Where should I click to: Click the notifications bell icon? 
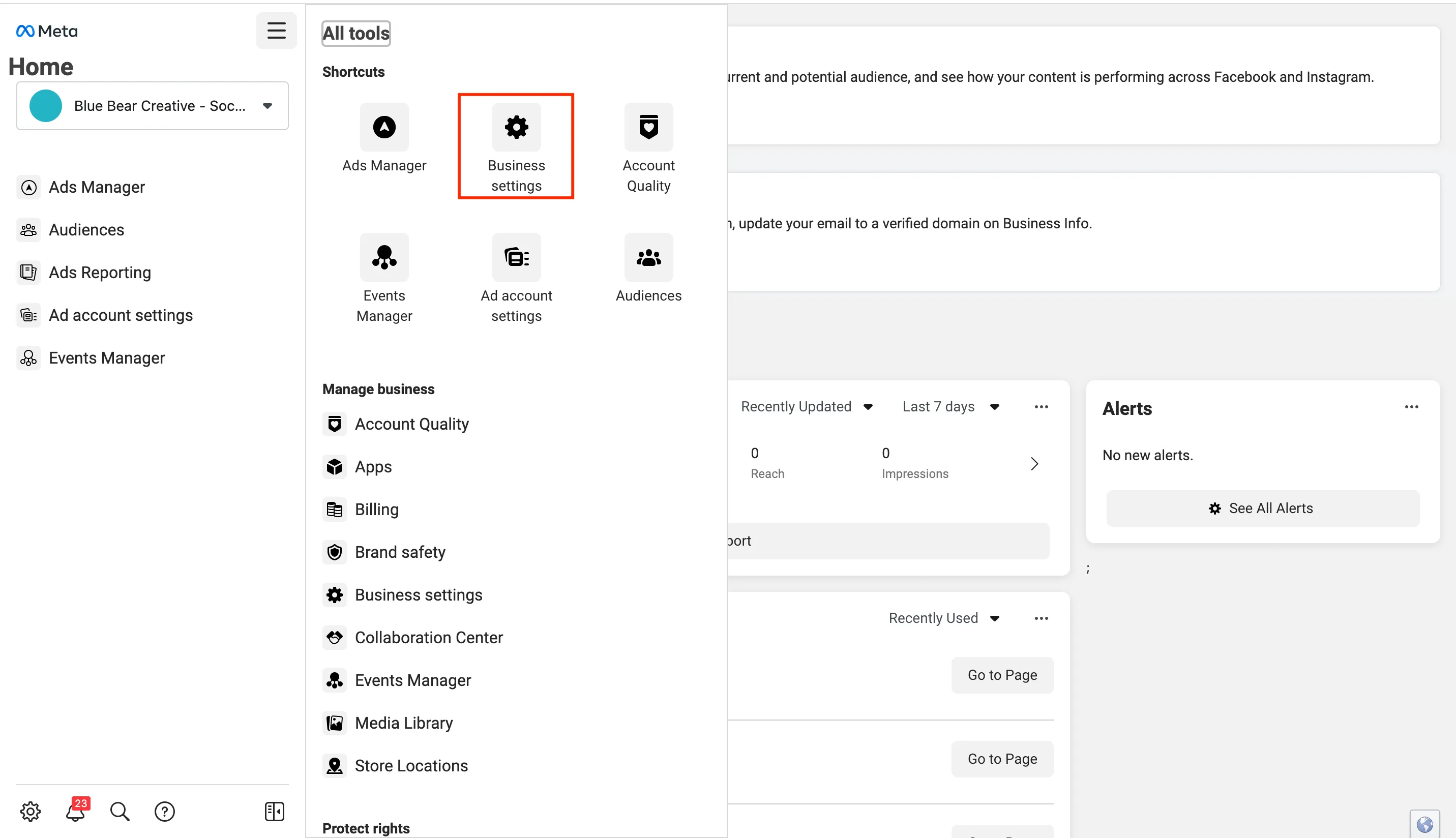click(x=76, y=812)
